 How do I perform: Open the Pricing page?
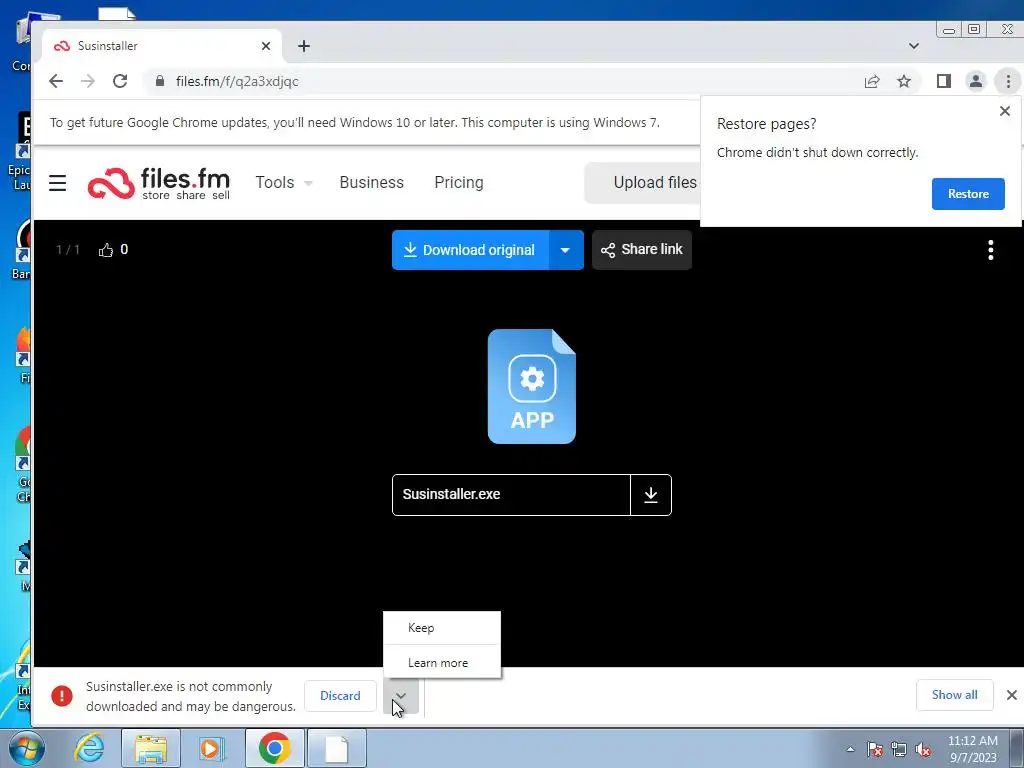pyautogui.click(x=459, y=183)
